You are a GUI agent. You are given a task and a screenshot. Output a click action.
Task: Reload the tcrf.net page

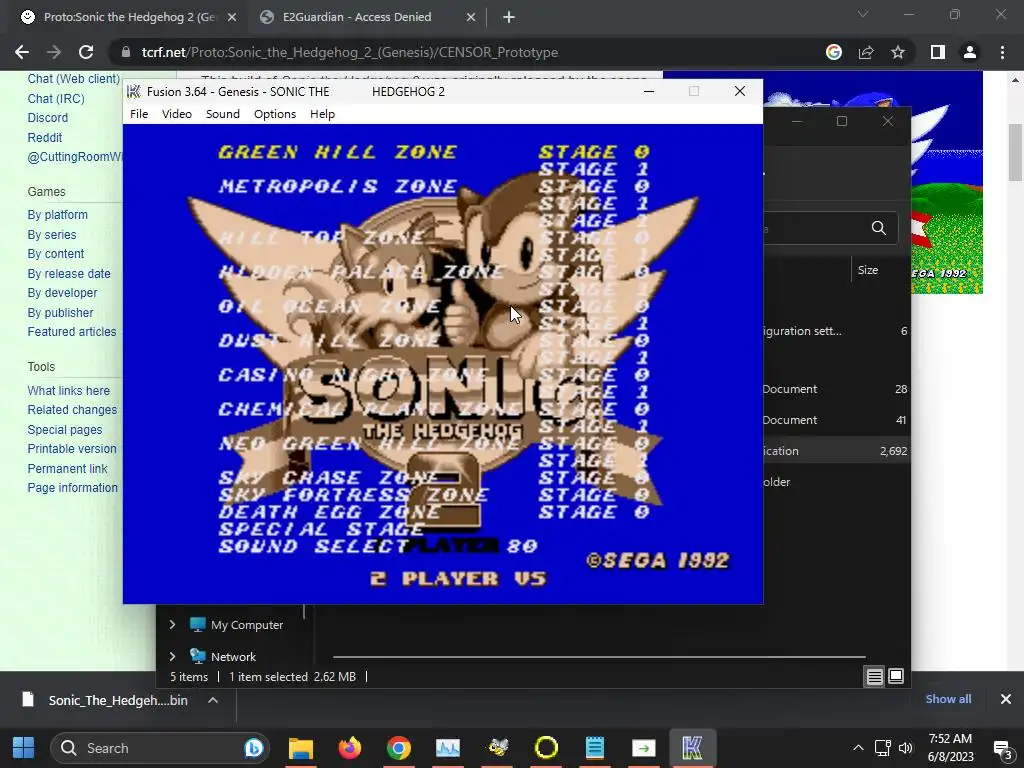click(x=86, y=52)
